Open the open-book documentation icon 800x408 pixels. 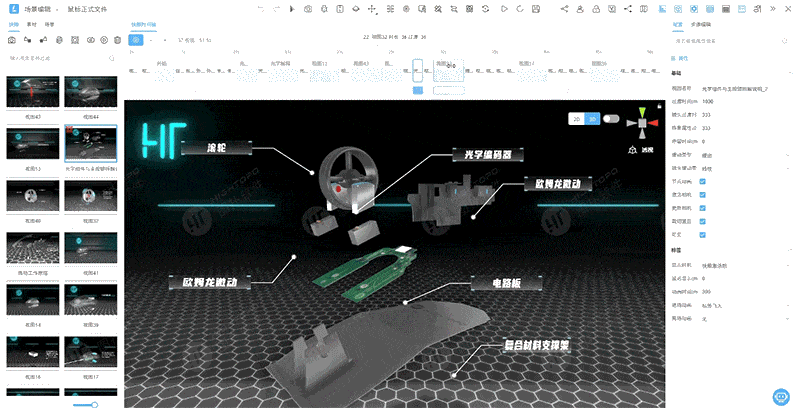(644, 9)
